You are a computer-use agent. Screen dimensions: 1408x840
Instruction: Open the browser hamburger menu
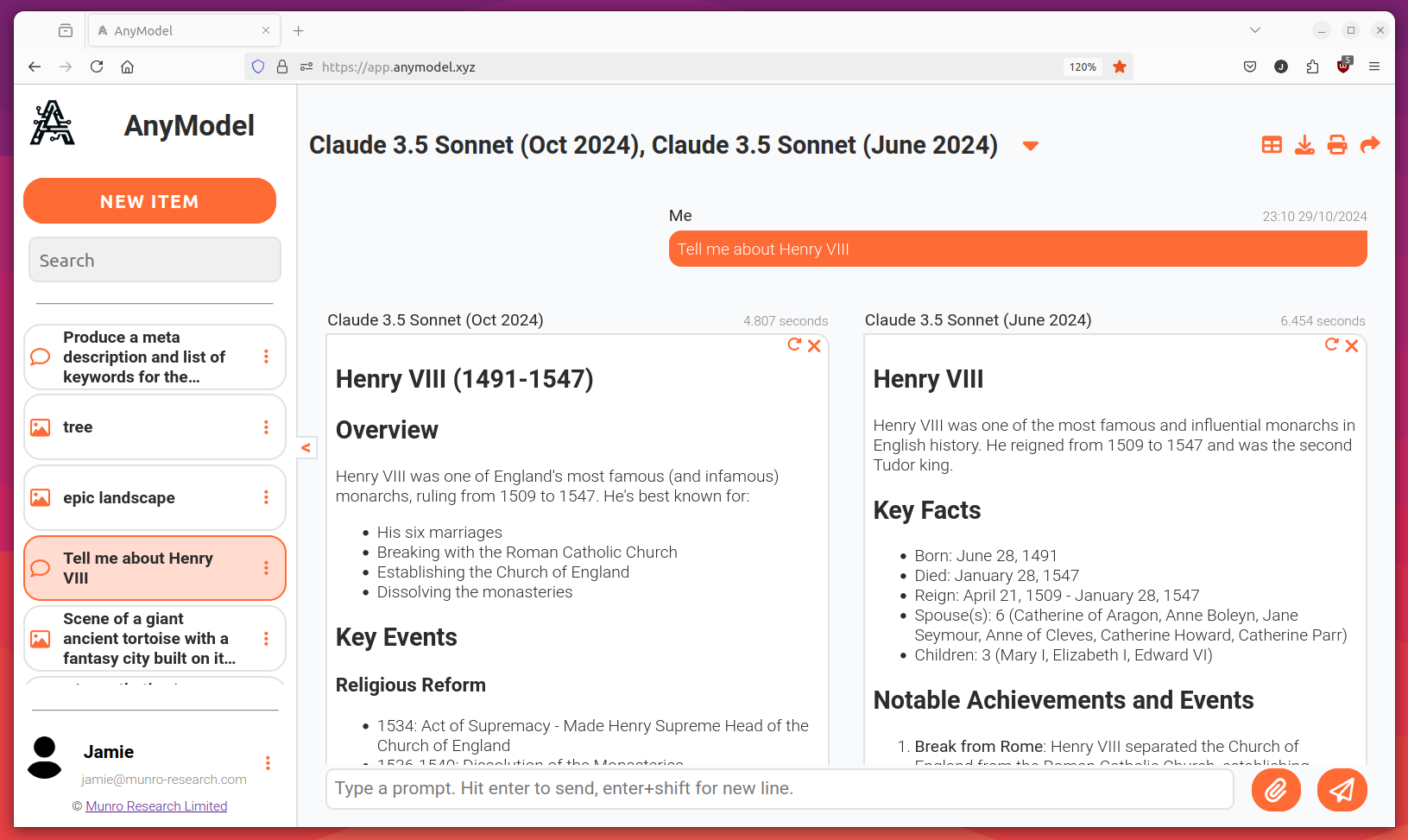coord(1374,66)
